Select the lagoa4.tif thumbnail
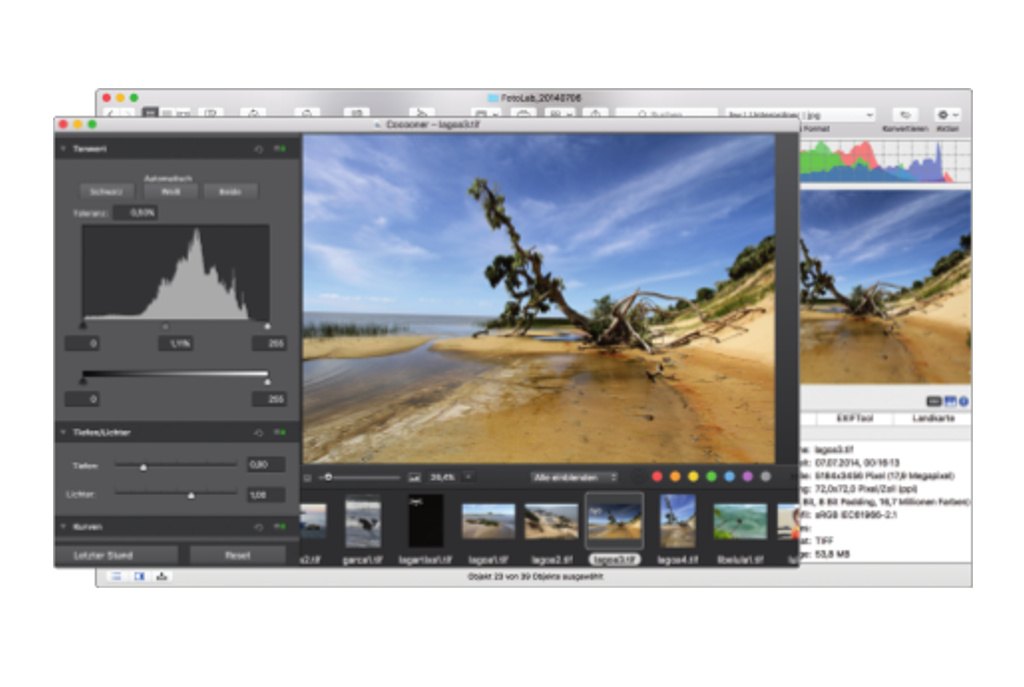Viewport: 1024px width, 687px height. pyautogui.click(x=677, y=521)
